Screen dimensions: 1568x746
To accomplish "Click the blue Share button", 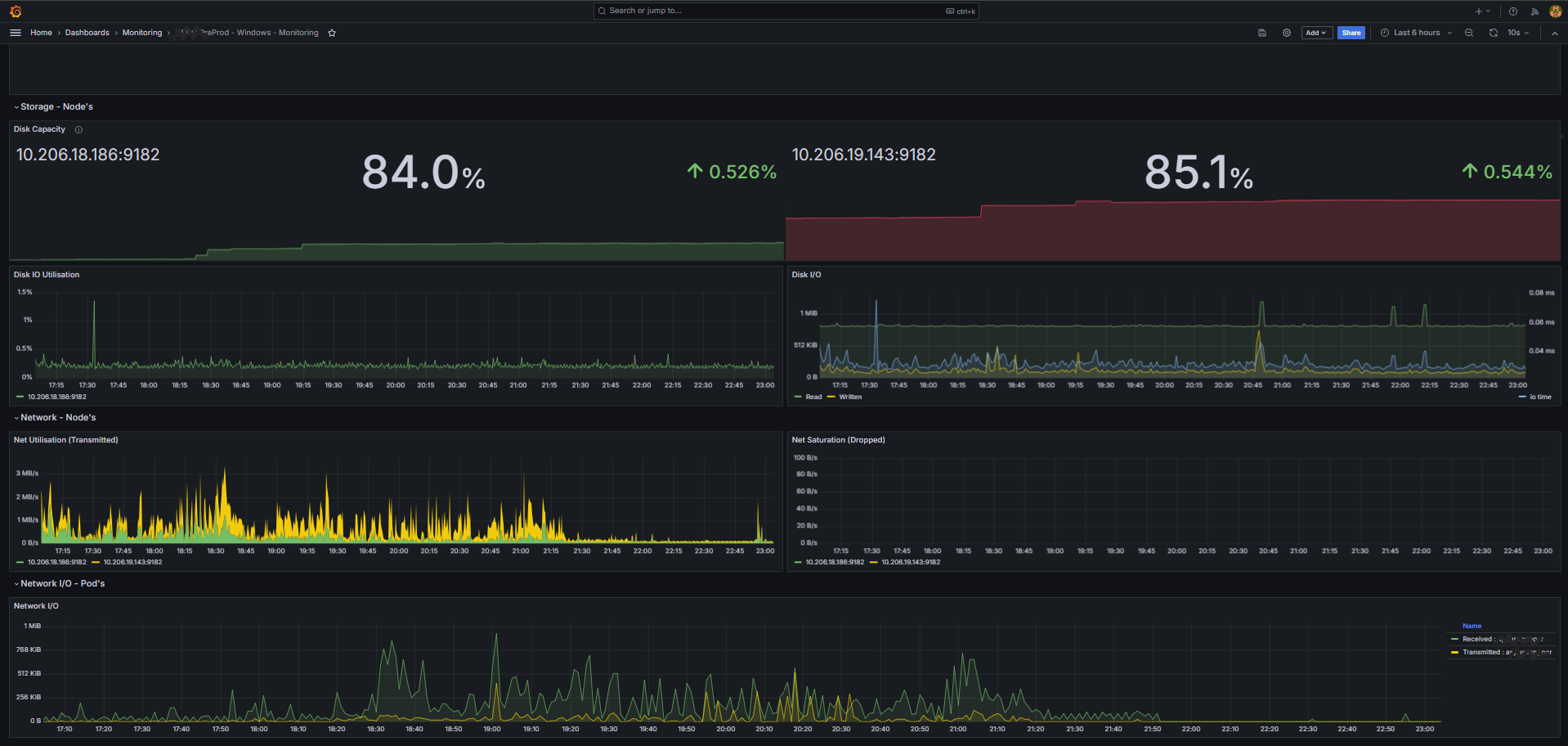I will click(1351, 33).
